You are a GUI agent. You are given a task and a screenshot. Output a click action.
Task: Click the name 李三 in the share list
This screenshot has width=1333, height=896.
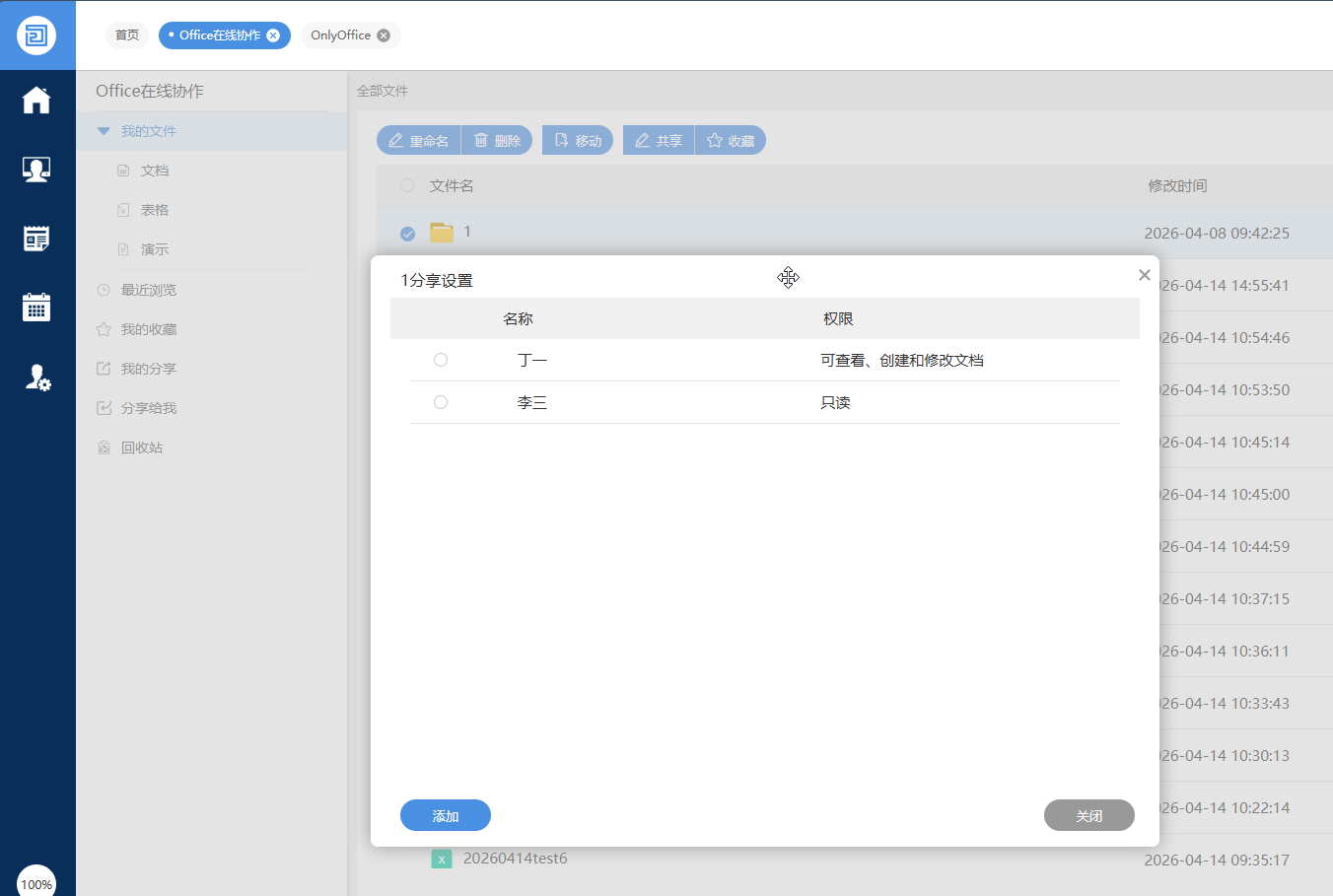(x=532, y=402)
